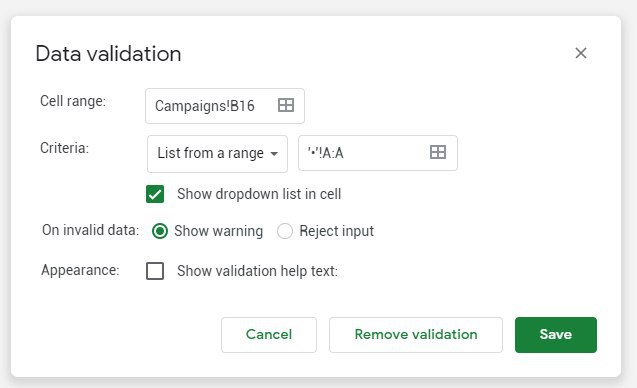The width and height of the screenshot is (637, 388).
Task: Close the Data validation dialog
Action: point(581,53)
